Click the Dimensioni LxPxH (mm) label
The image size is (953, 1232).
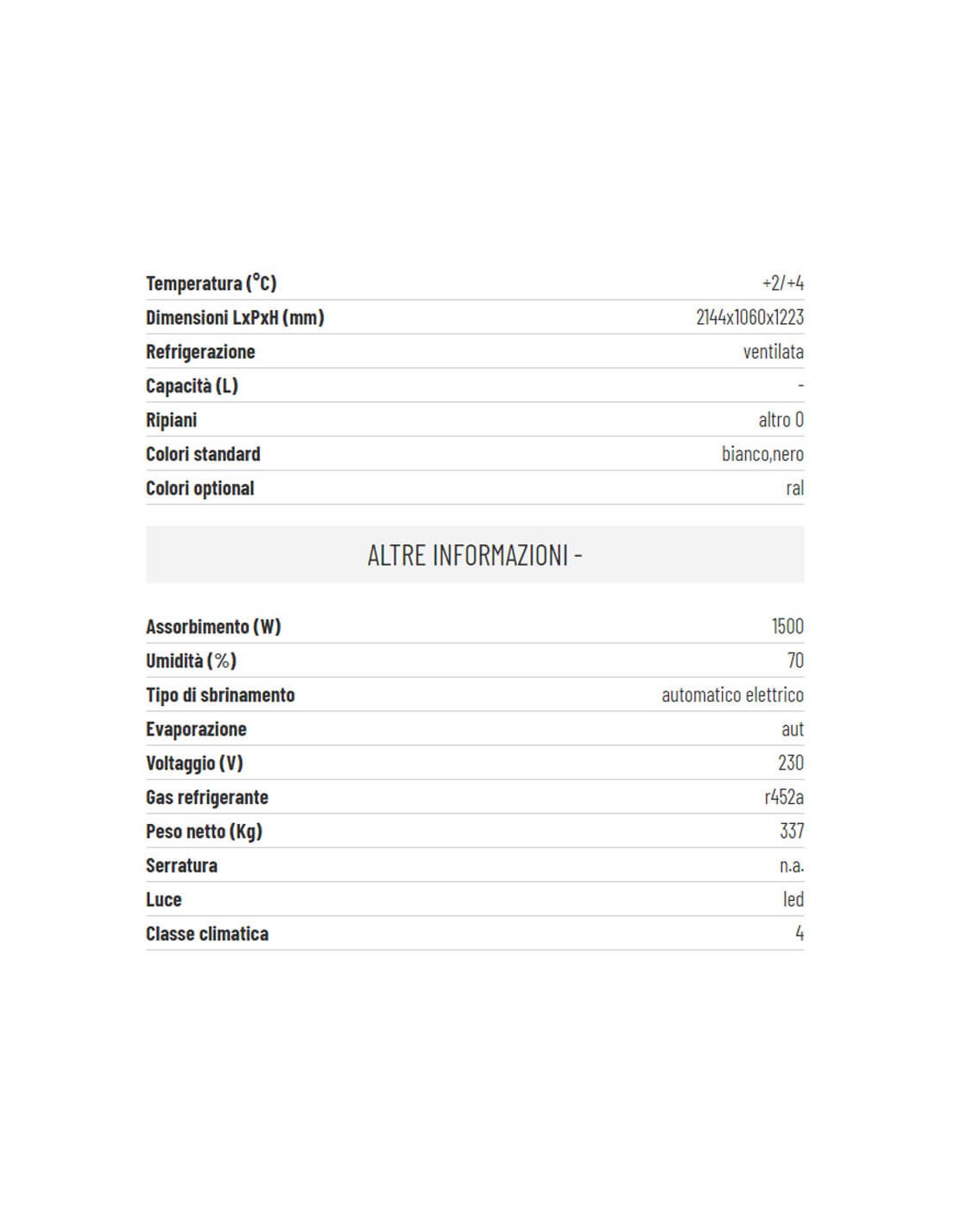(x=235, y=317)
